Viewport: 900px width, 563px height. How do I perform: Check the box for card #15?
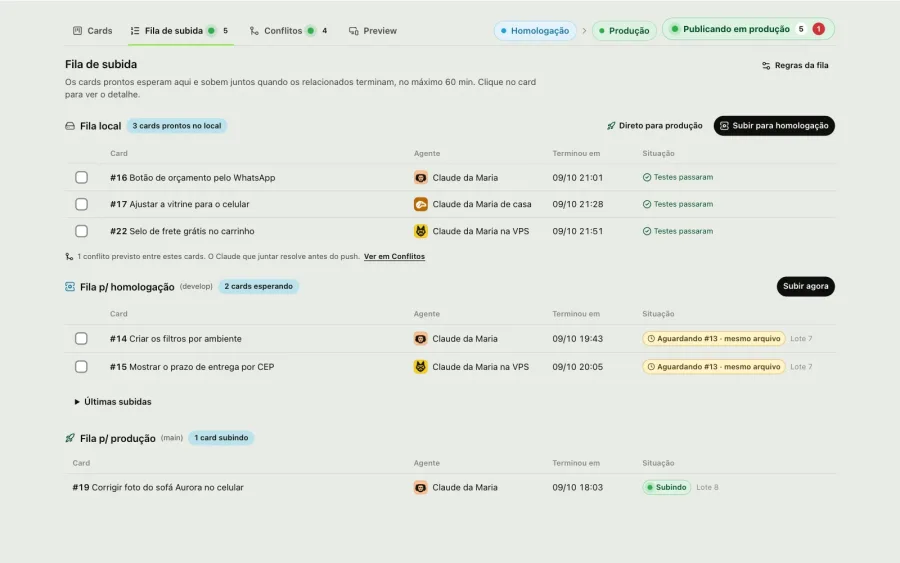82,366
